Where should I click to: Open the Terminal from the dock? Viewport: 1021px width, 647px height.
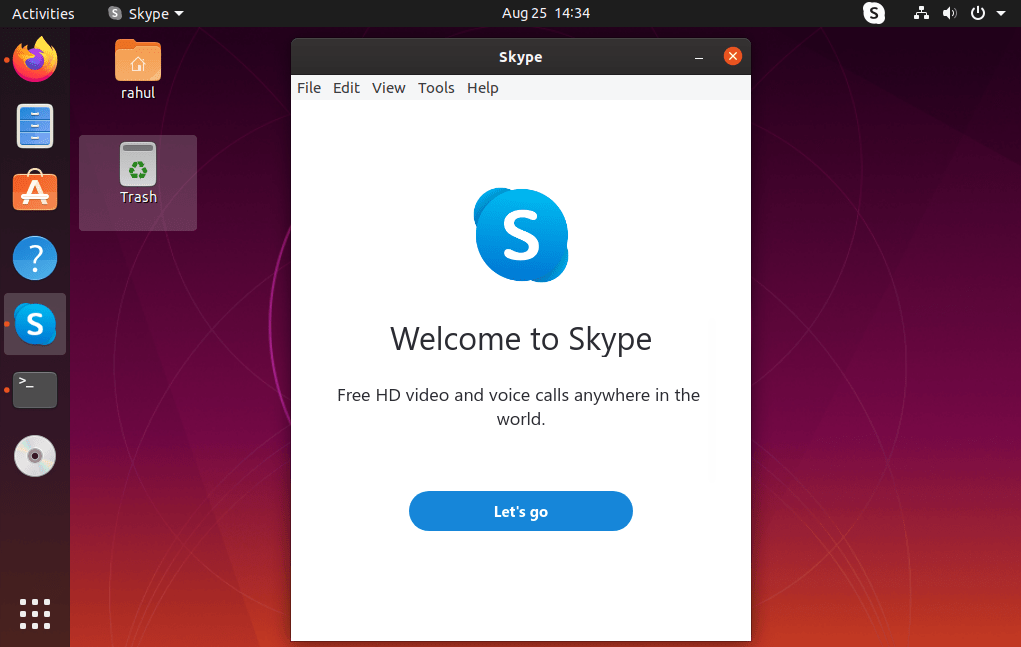coord(35,390)
